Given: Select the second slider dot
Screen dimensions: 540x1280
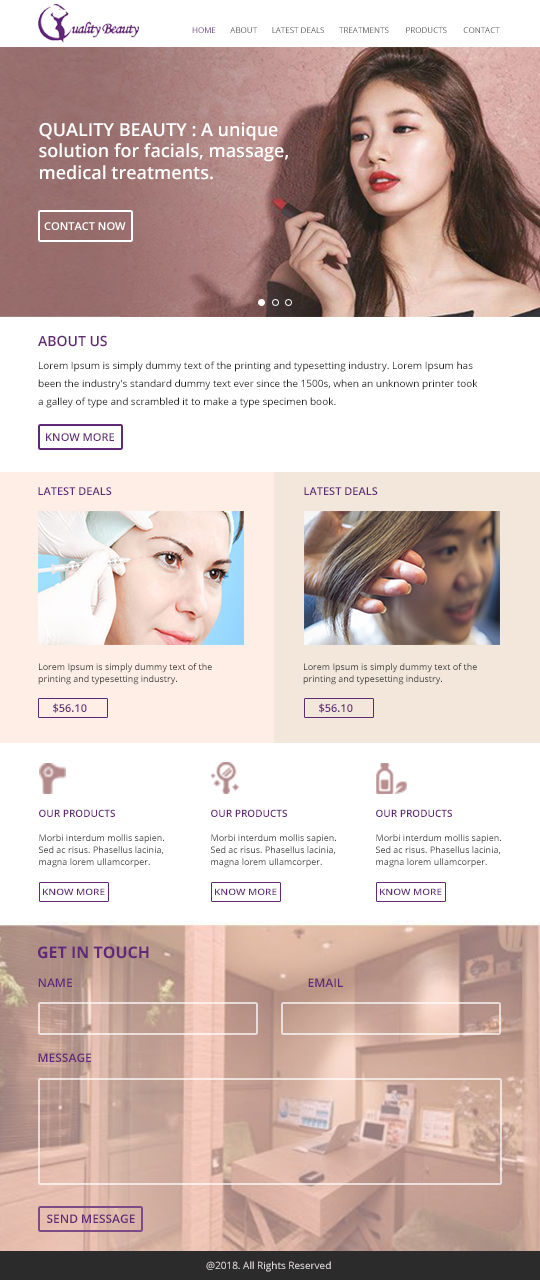Looking at the screenshot, I should click(x=275, y=302).
